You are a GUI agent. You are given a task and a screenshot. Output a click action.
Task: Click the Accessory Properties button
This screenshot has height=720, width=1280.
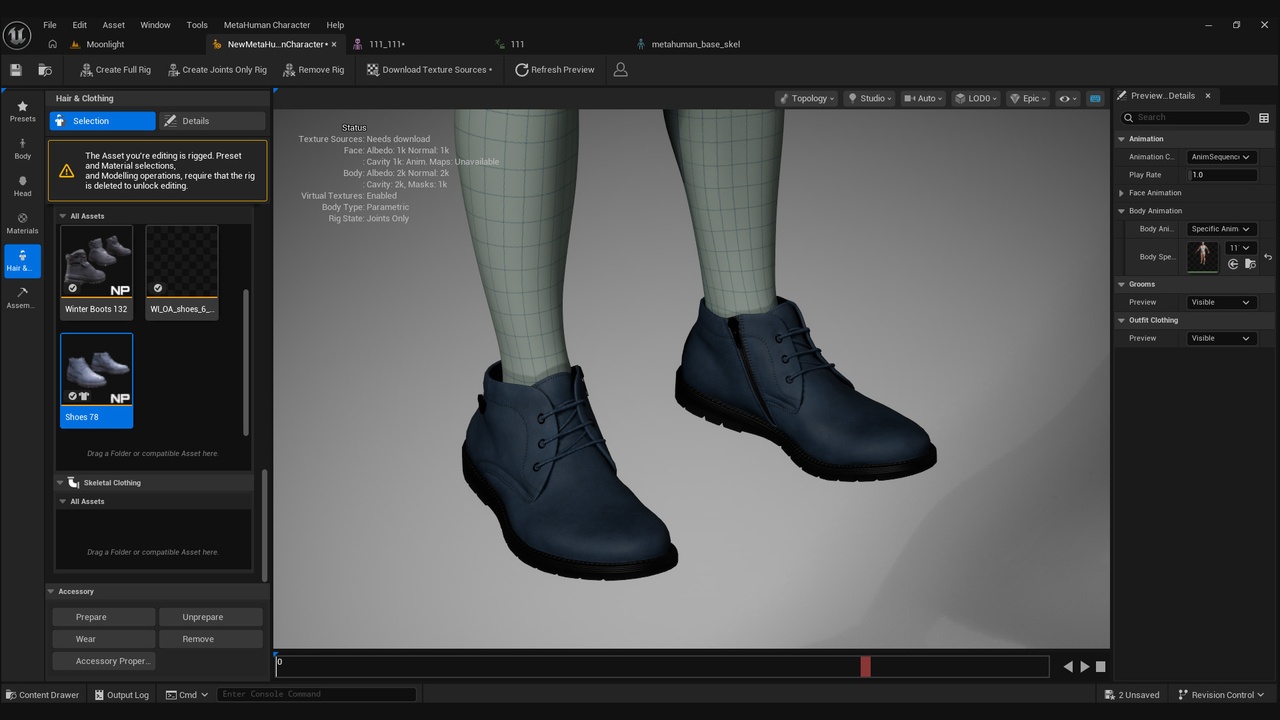point(103,661)
